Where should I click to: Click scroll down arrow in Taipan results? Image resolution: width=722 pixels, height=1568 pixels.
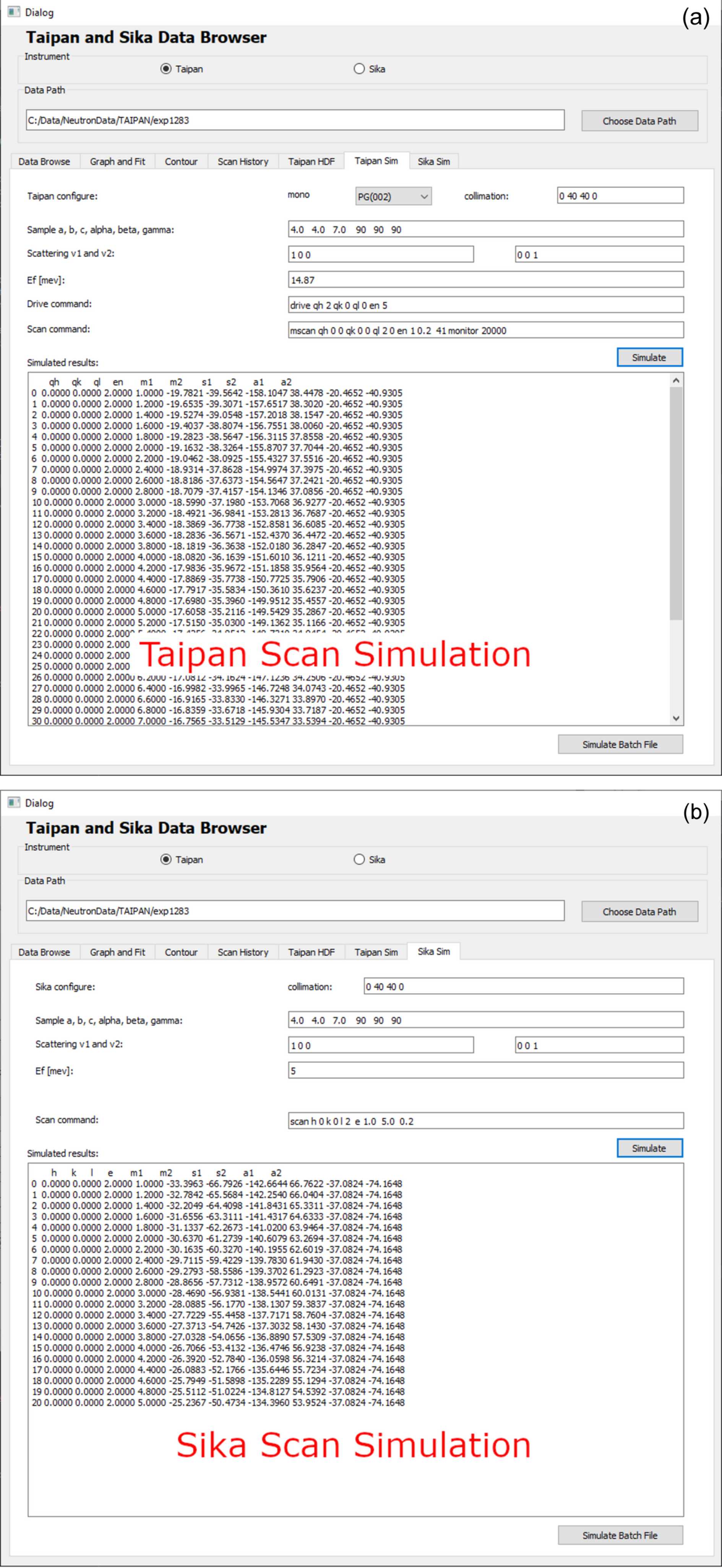point(676,718)
